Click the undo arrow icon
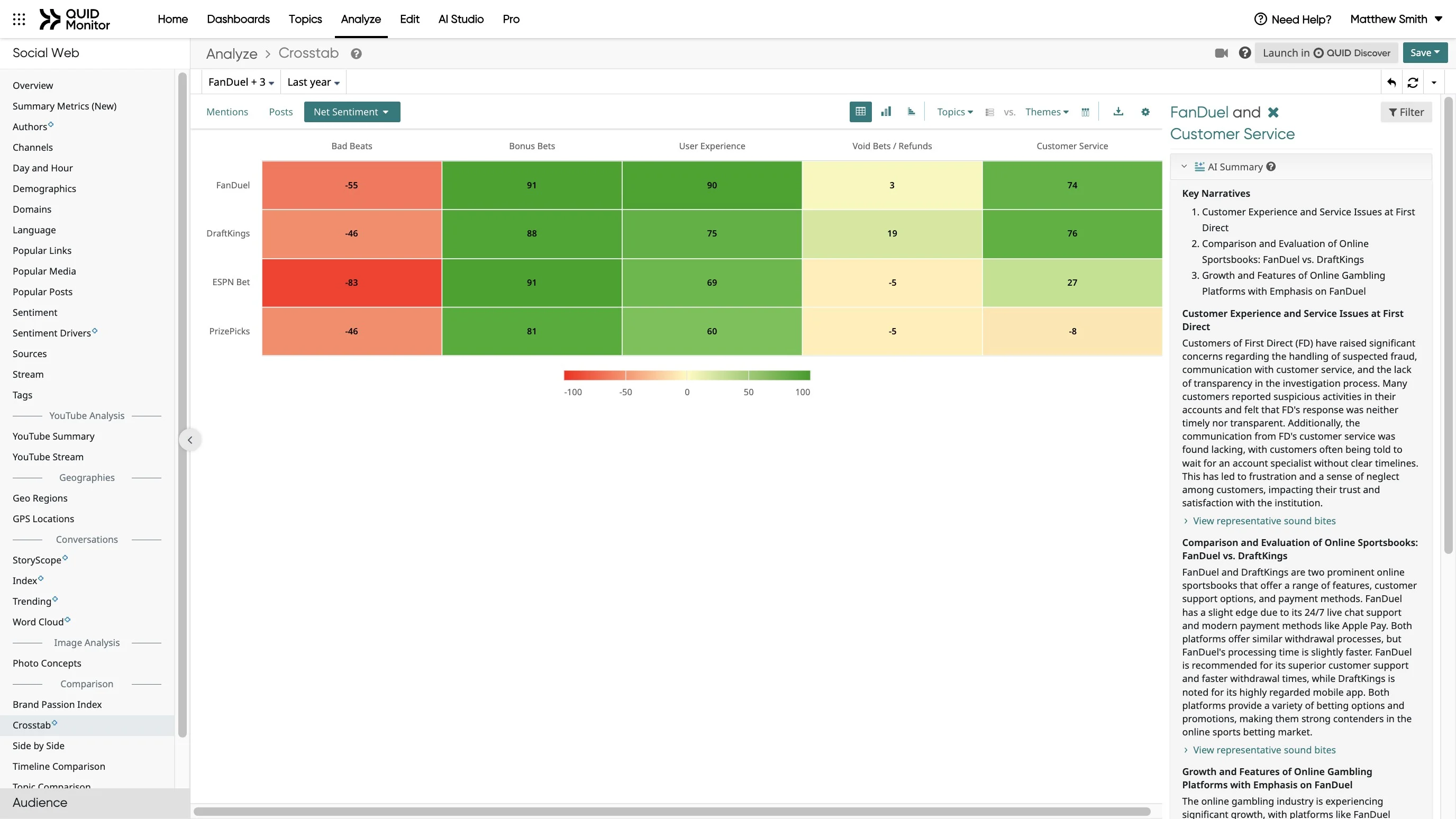This screenshot has width=1456, height=819. 1391,83
